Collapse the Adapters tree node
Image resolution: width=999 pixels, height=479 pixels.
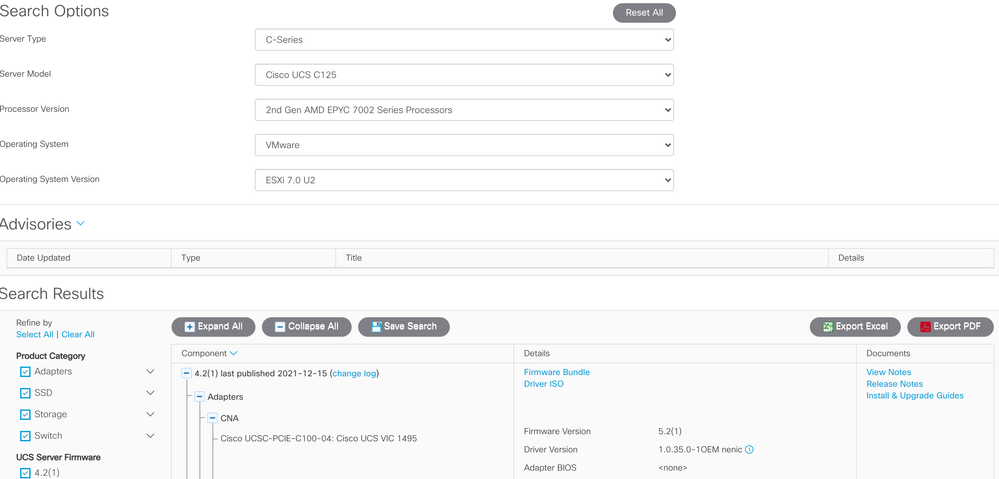click(x=199, y=397)
